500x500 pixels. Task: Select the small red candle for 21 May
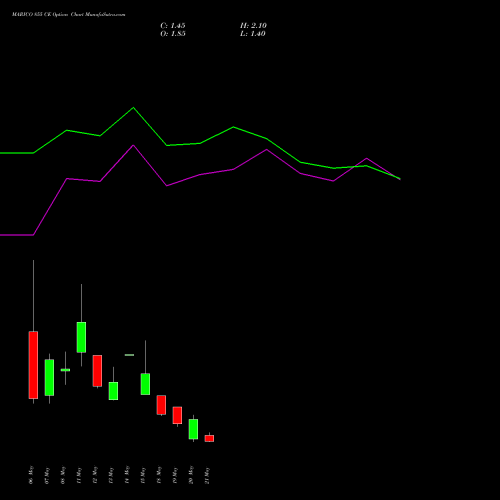(x=209, y=438)
